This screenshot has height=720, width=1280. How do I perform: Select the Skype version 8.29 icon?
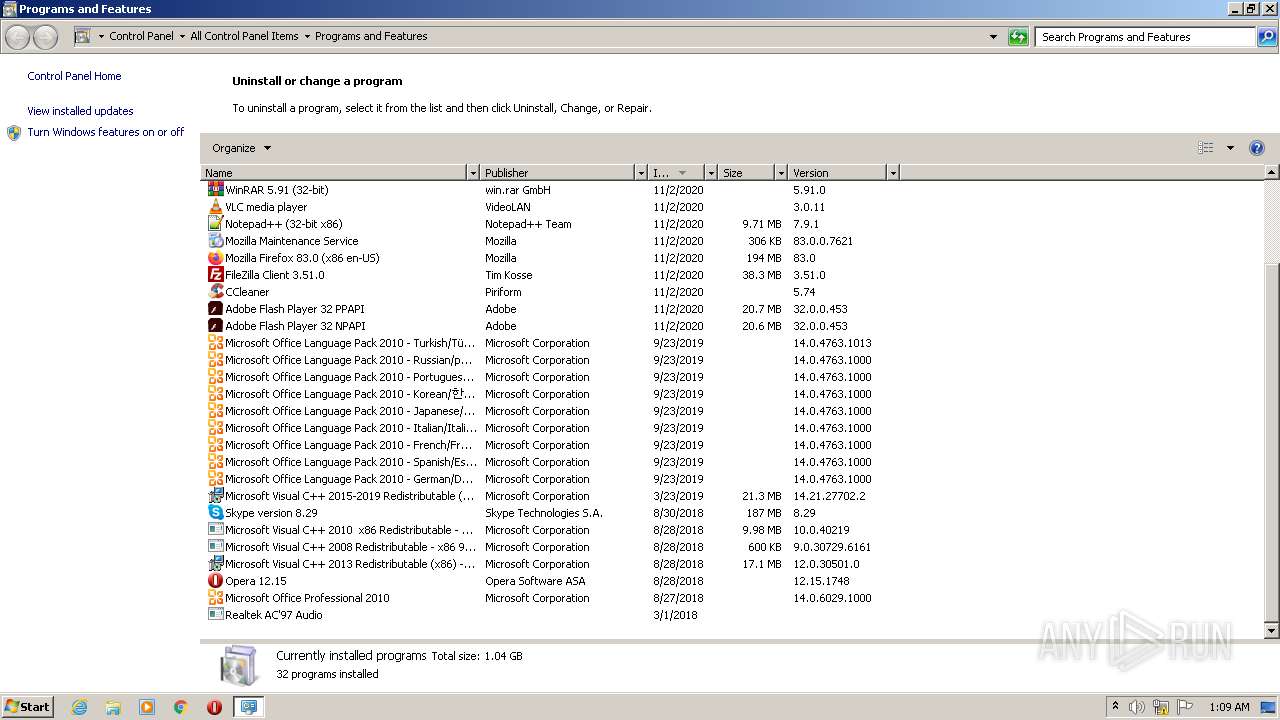(215, 512)
